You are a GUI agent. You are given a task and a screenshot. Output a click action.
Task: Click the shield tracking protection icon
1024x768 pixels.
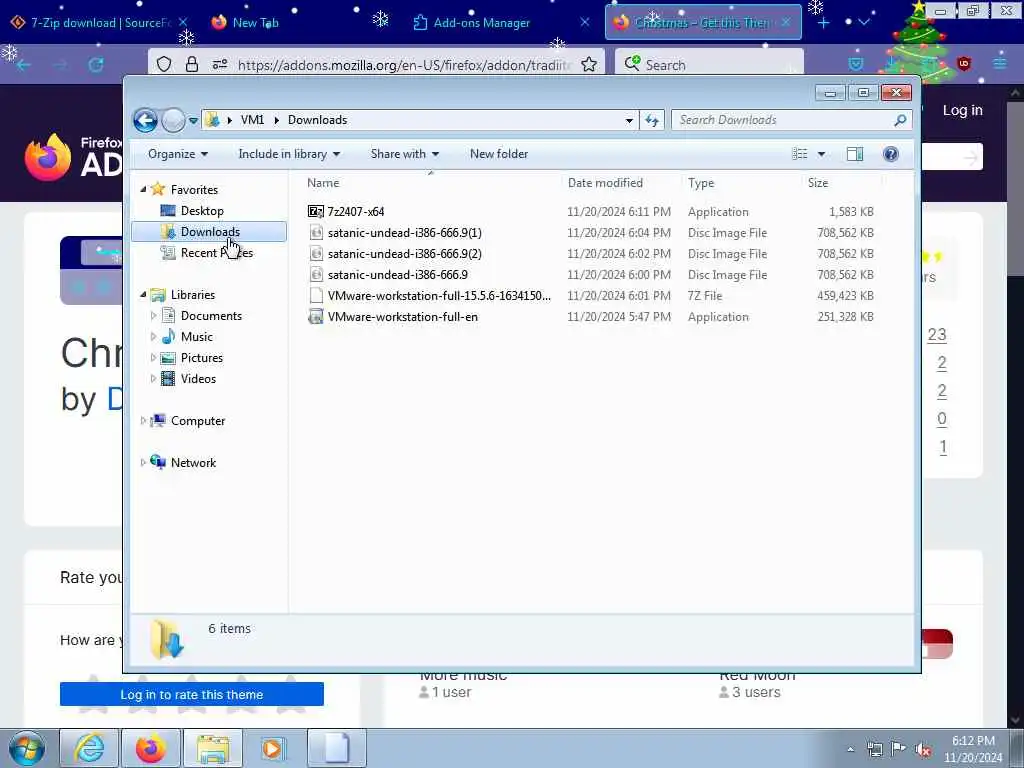point(164,64)
